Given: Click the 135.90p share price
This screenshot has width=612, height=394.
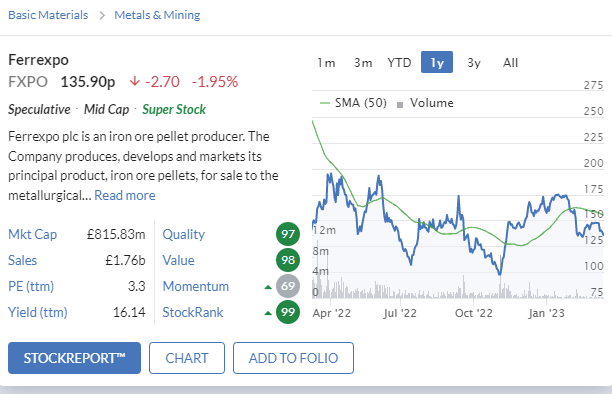Looking at the screenshot, I should point(88,82).
